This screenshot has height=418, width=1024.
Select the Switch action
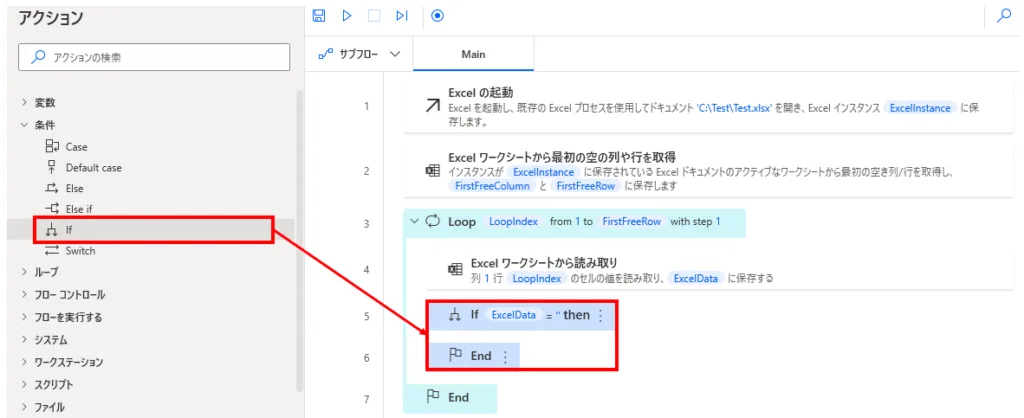point(80,251)
